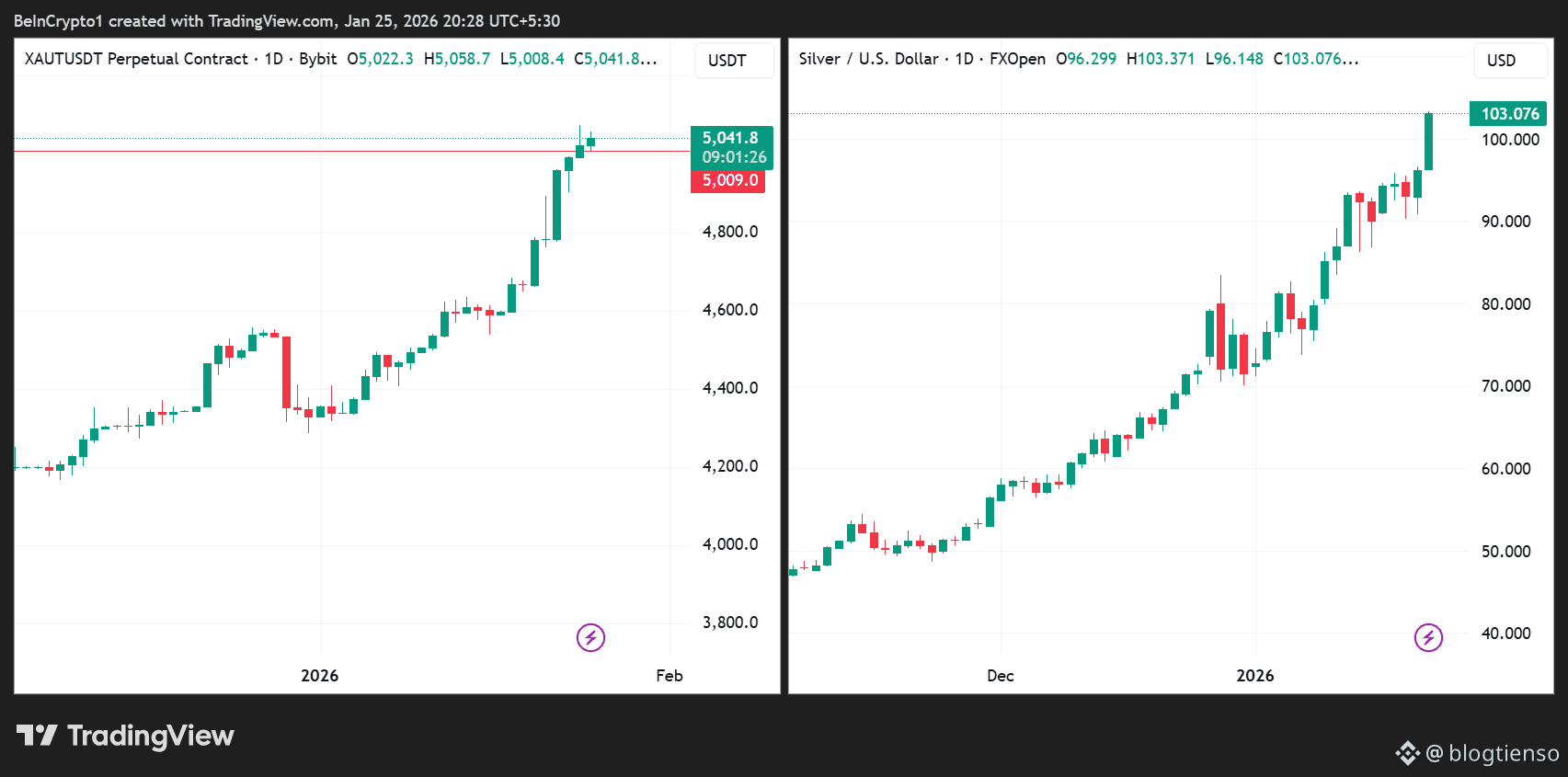Screen dimensions: 1568x777
Task: Click the 2026 label on silver time axis
Action: [1254, 676]
